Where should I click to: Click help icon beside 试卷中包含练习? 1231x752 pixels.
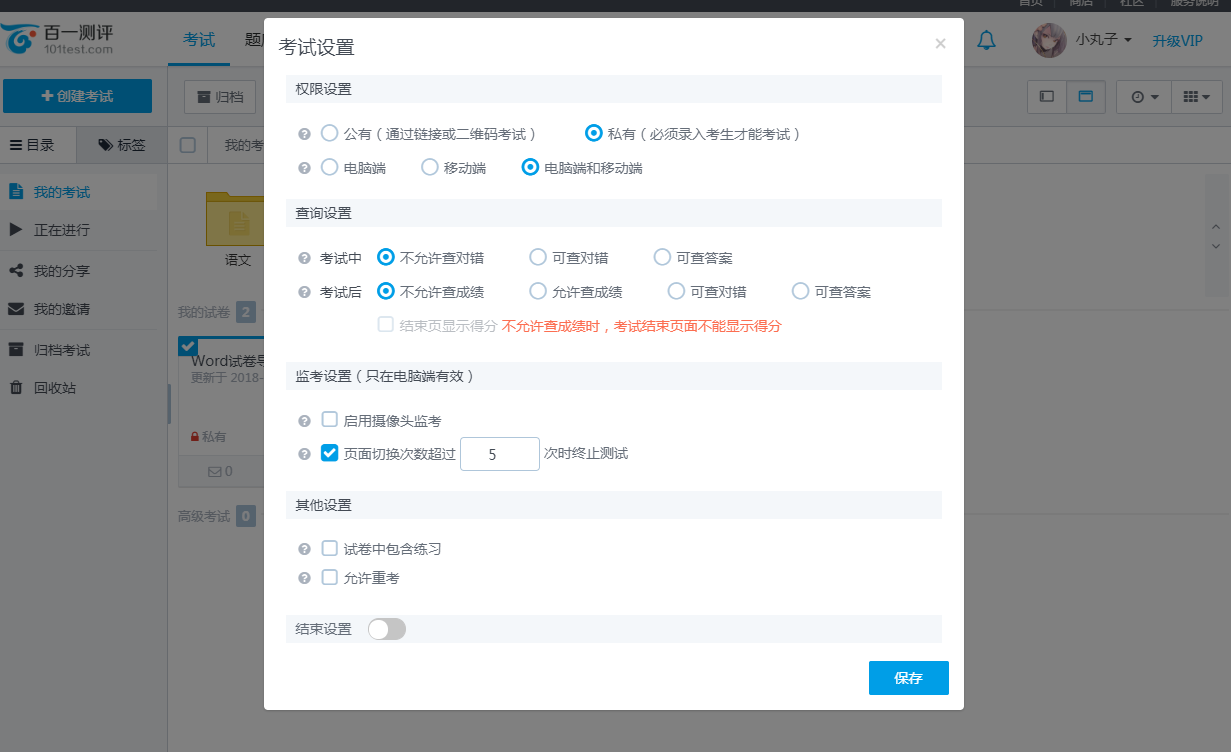pyautogui.click(x=304, y=549)
